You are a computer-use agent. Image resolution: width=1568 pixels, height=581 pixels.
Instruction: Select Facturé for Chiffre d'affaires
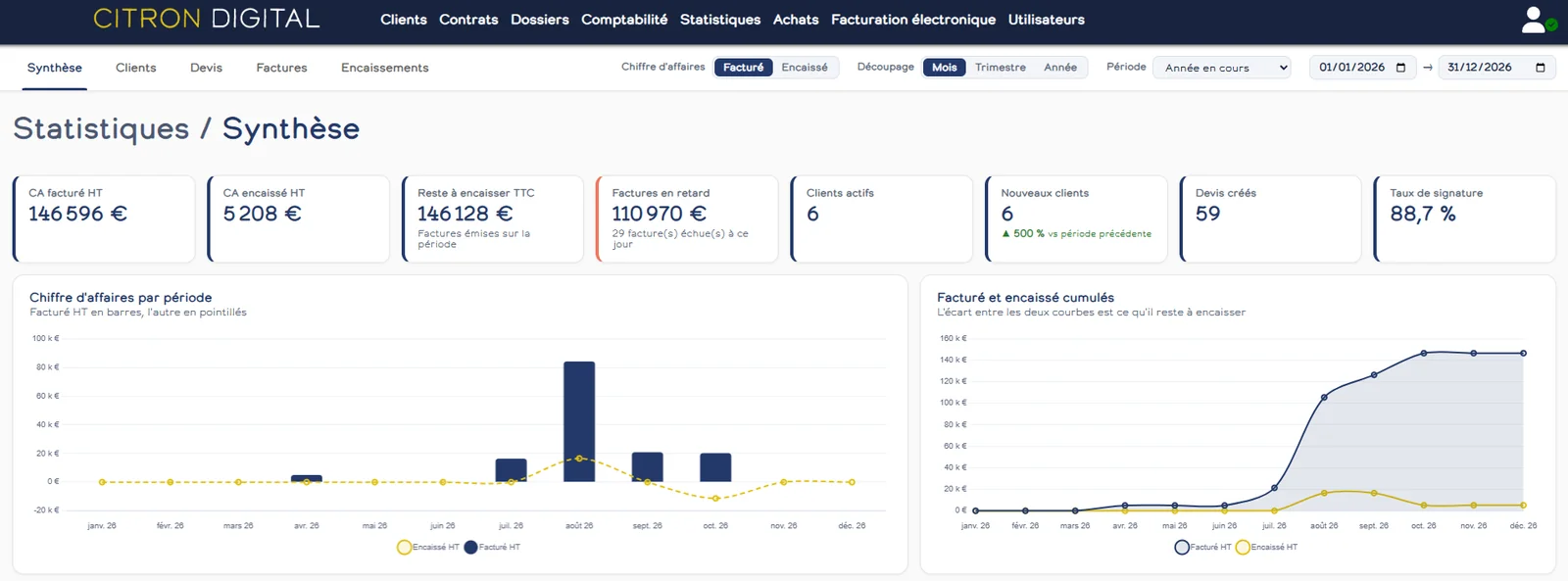743,68
